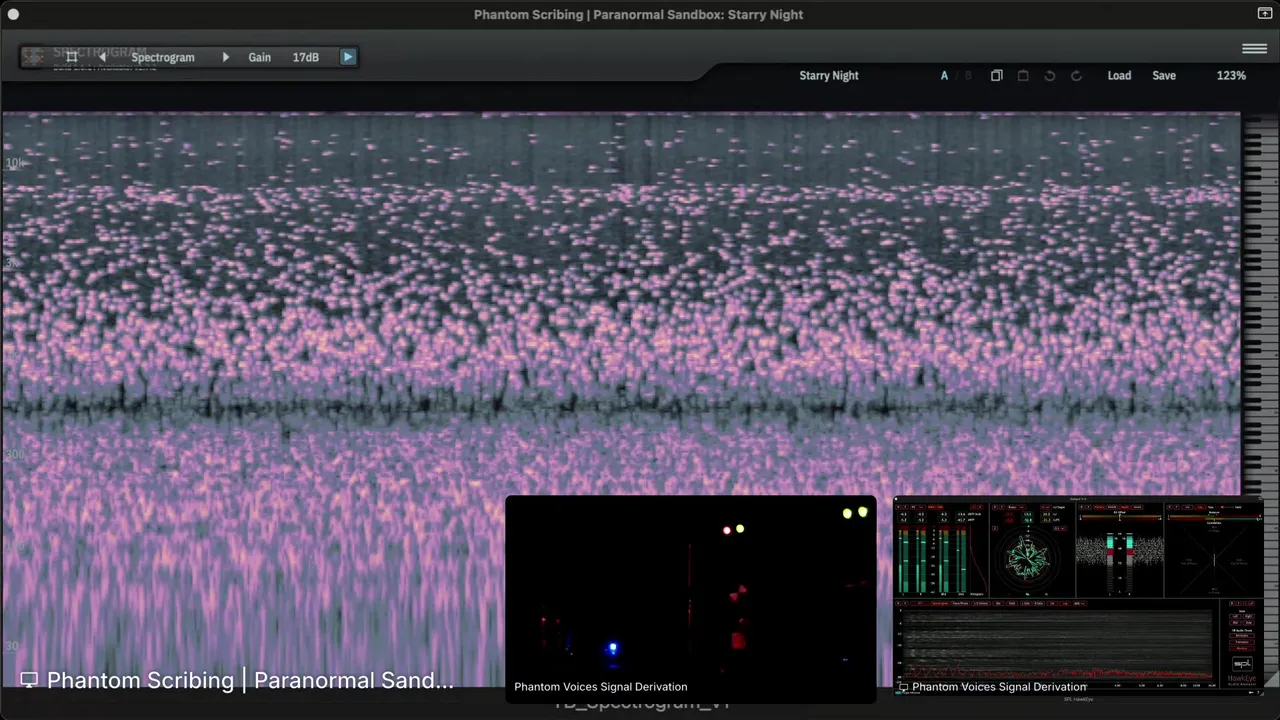Click the polar vectorscope in HawkEye window
Screen dimensions: 1280x720
tap(1027, 558)
